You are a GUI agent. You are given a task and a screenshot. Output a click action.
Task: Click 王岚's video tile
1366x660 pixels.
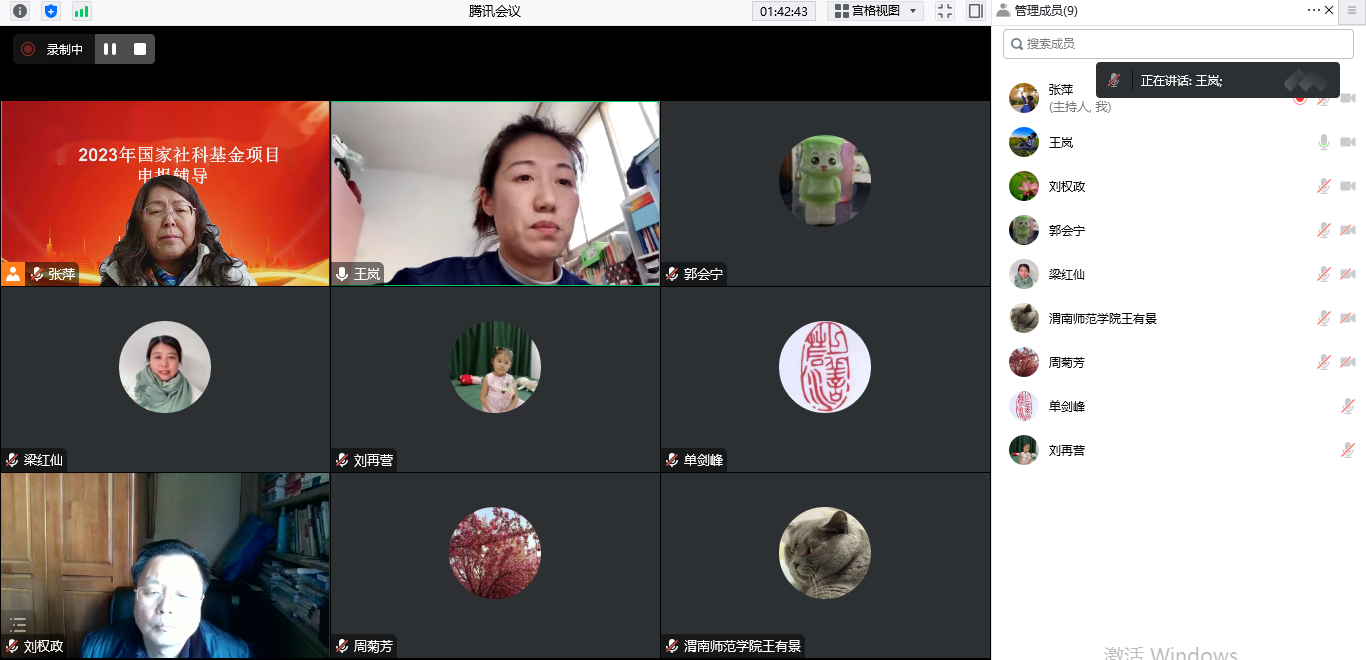(495, 192)
